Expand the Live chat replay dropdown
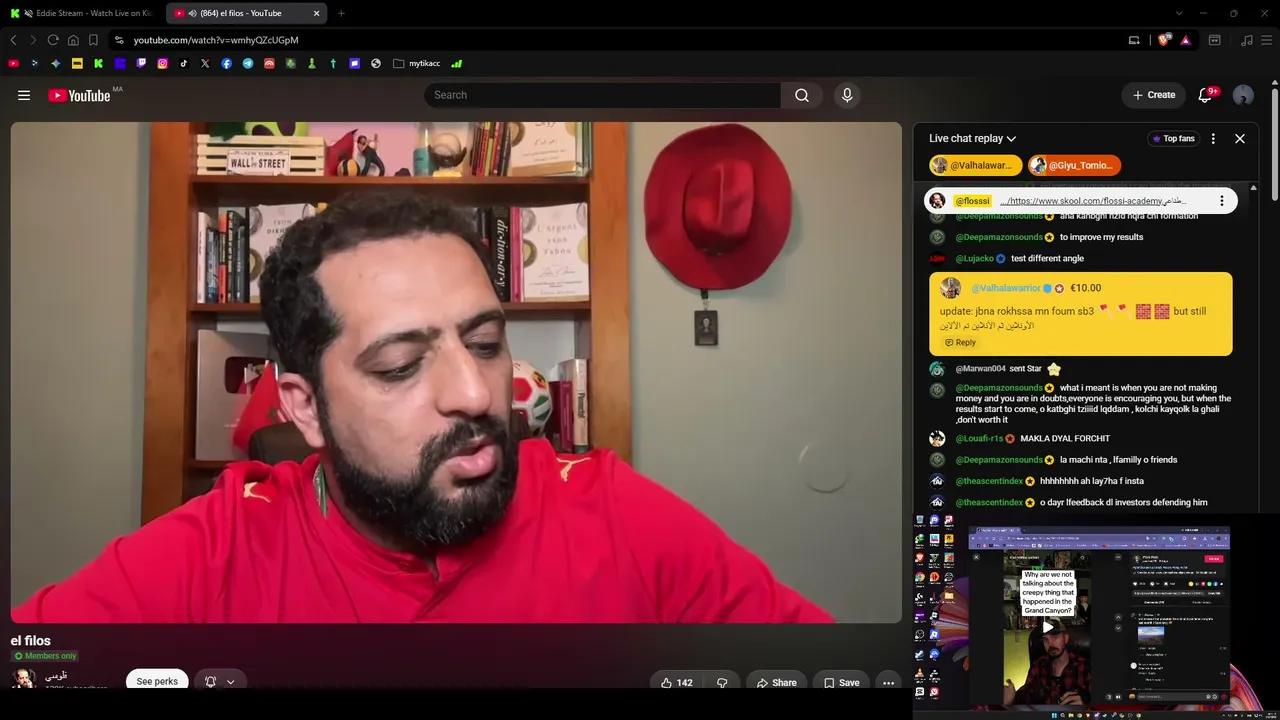Image resolution: width=1280 pixels, height=720 pixels. [972, 139]
